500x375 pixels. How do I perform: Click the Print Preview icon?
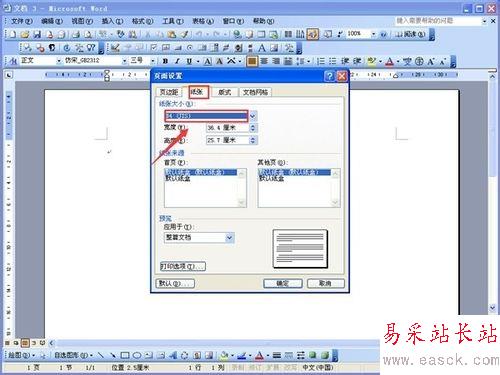pos(88,34)
